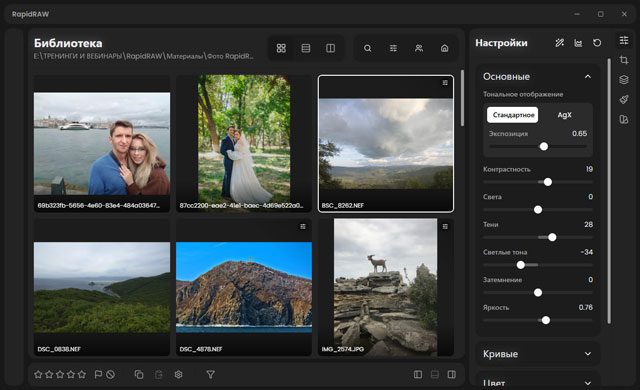Set rating to three stars
The width and height of the screenshot is (640, 390).
tap(60, 374)
